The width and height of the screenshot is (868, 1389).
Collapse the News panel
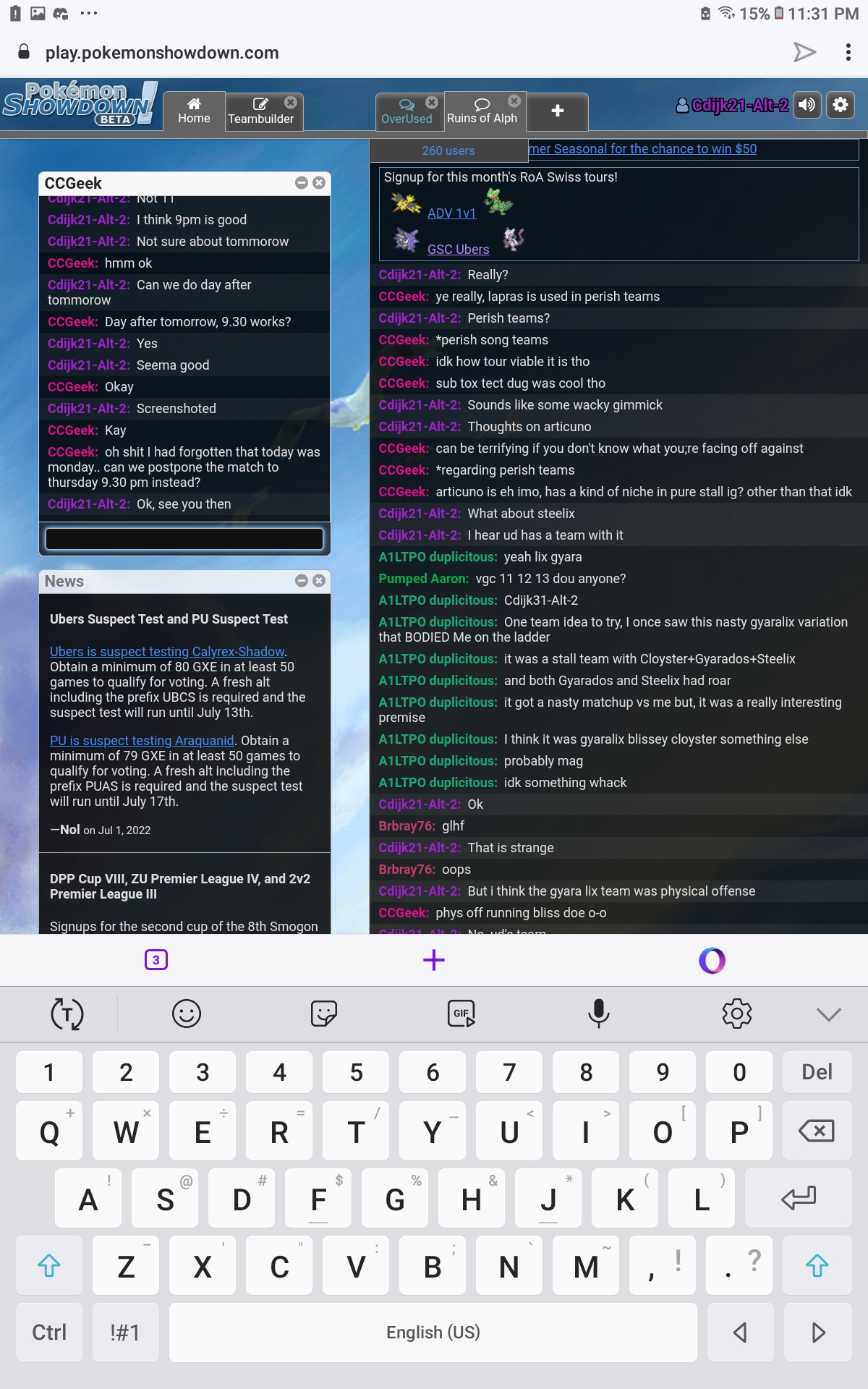(x=302, y=580)
